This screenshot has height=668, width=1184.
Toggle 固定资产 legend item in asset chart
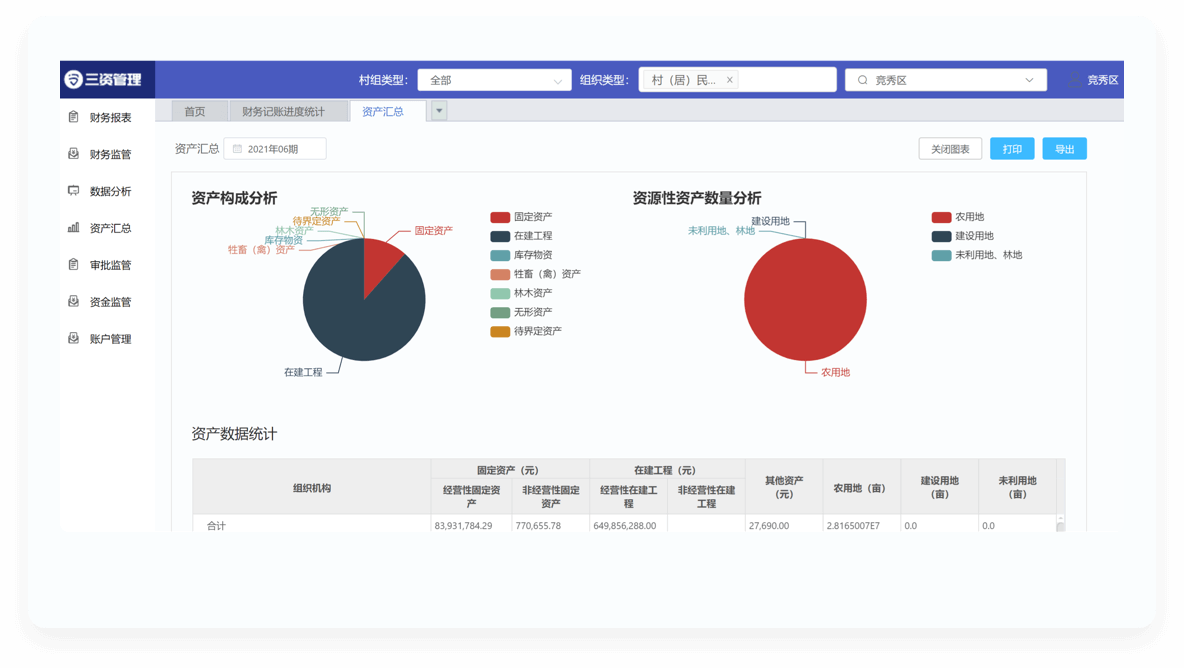click(500, 217)
